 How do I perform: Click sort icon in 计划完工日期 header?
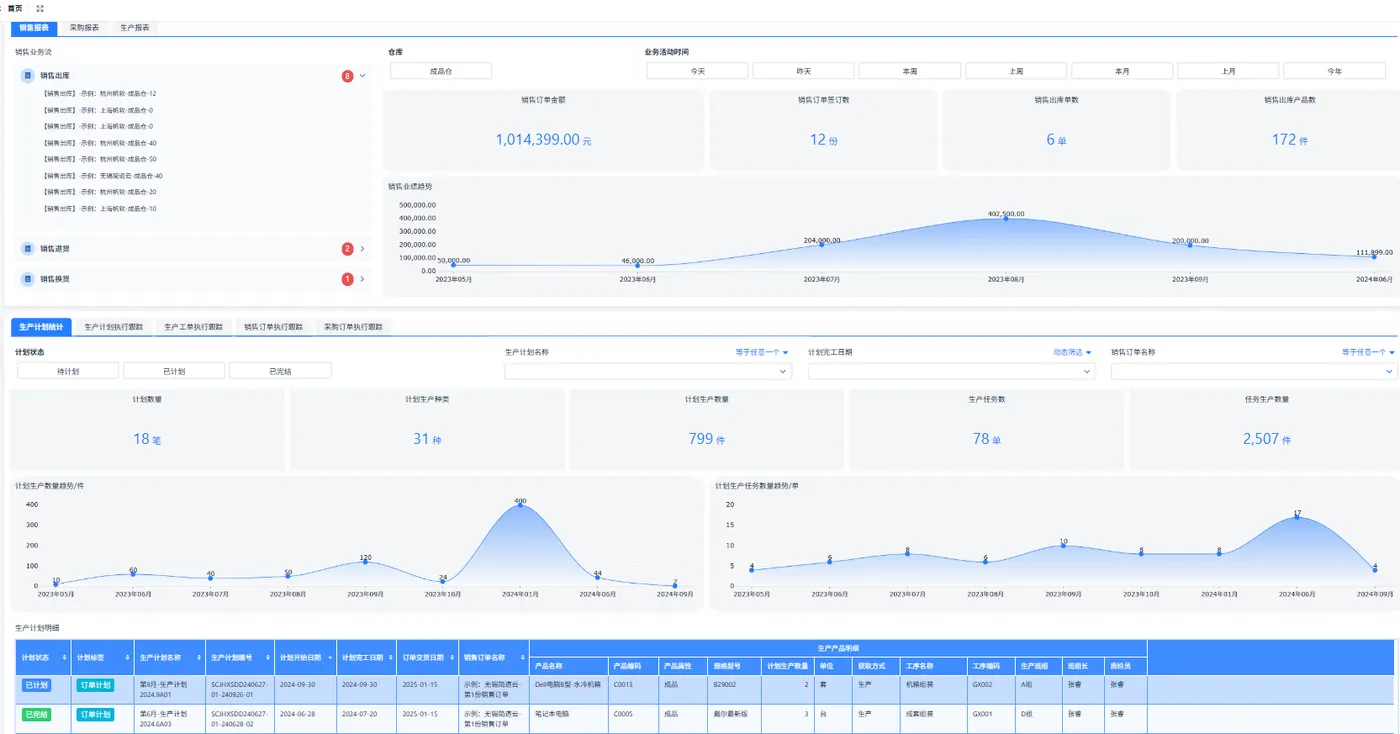tap(389, 658)
